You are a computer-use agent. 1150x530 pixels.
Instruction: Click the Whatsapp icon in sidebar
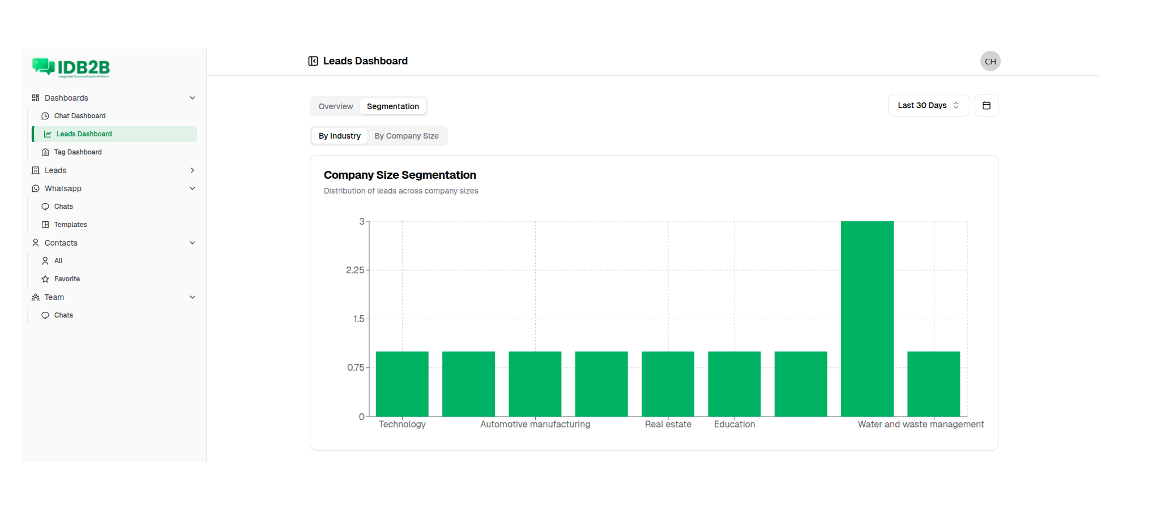tap(35, 188)
